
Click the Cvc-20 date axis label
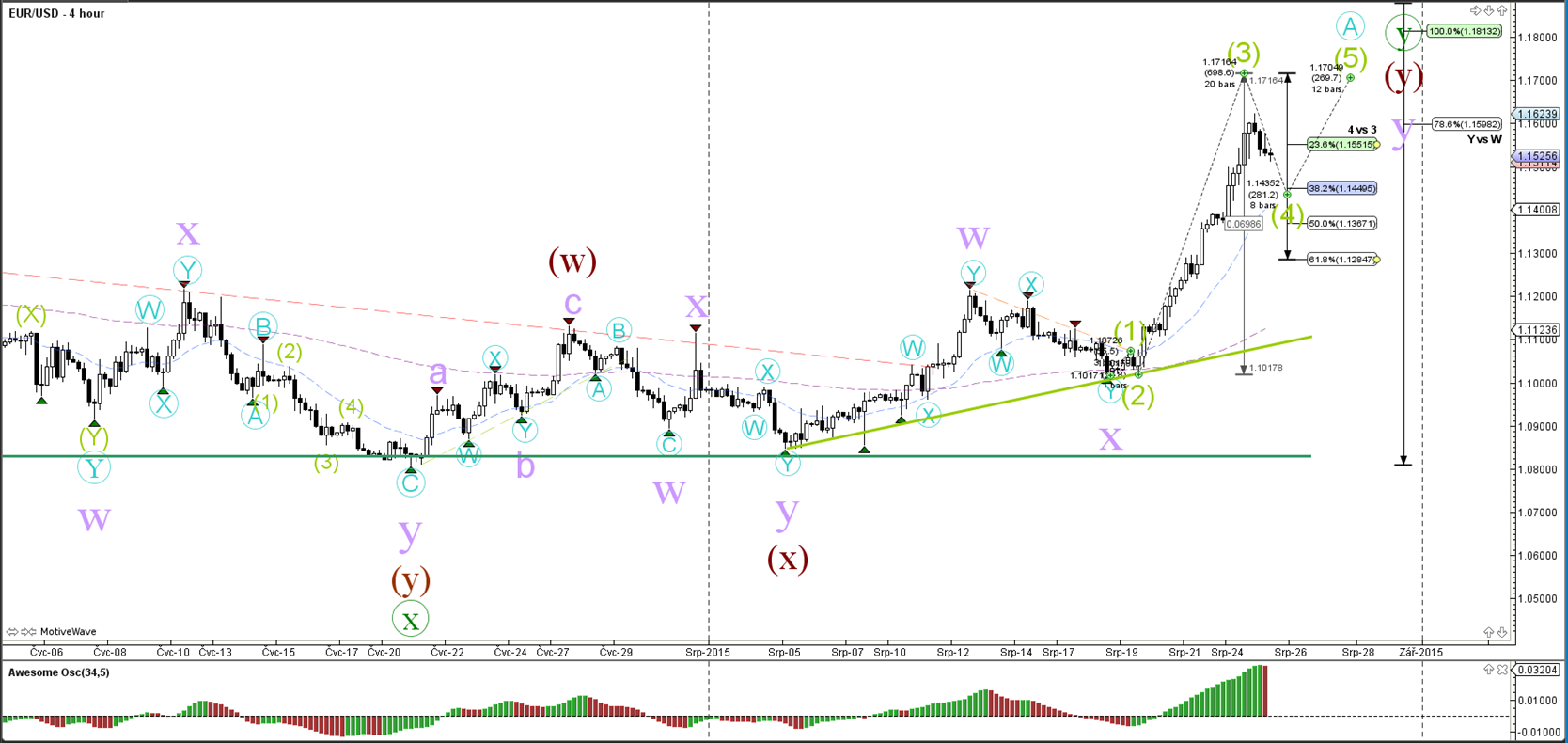coord(384,652)
